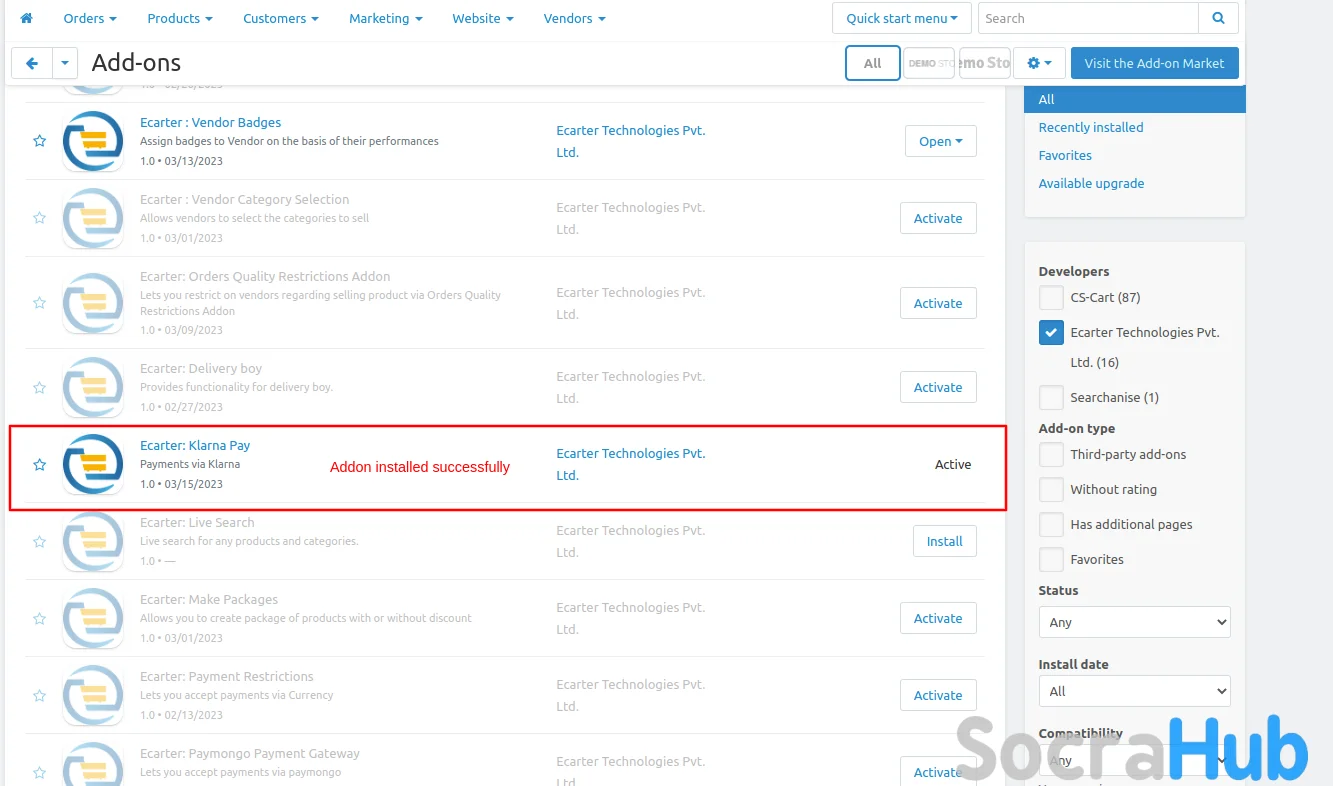Click the Ecarter: Delivery boy add-on logo

[93, 387]
